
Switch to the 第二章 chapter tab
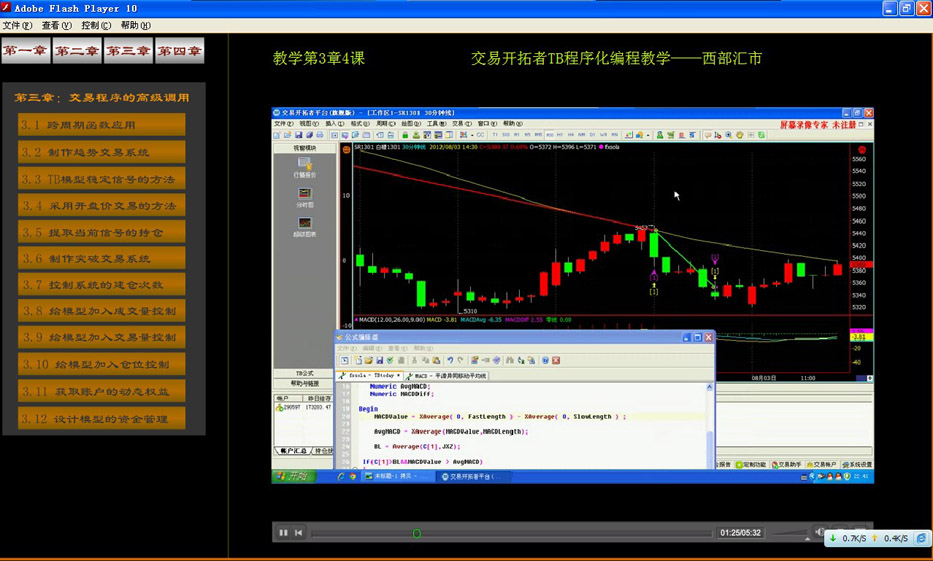pos(77,51)
